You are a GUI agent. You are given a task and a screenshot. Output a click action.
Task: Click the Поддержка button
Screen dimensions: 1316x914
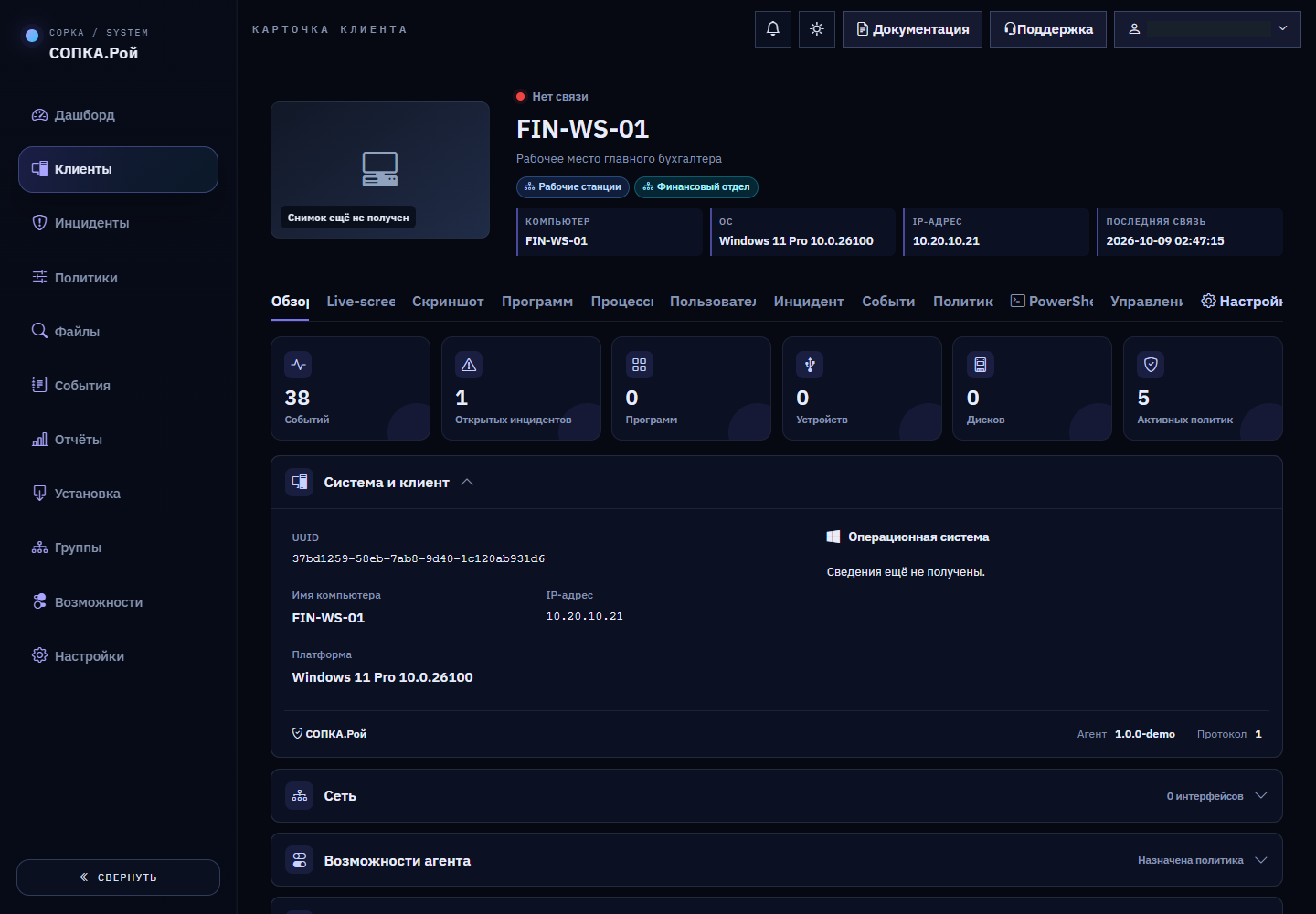tap(1048, 29)
